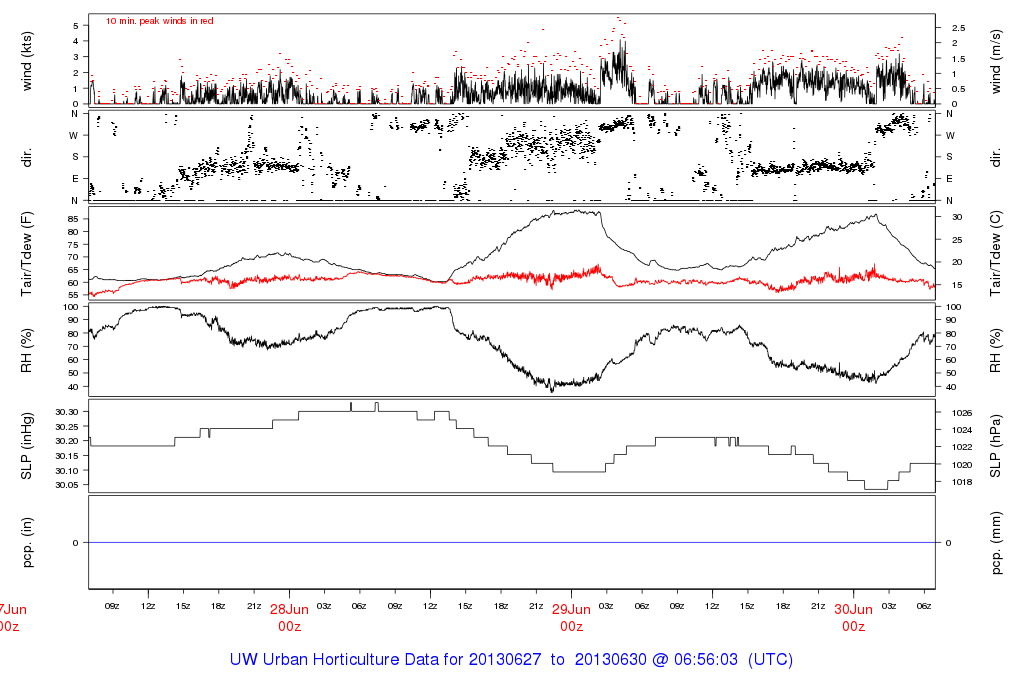The width and height of the screenshot is (1024, 700).
Task: Click the '10 min. peak winds in red' legend
Action: coord(160,21)
